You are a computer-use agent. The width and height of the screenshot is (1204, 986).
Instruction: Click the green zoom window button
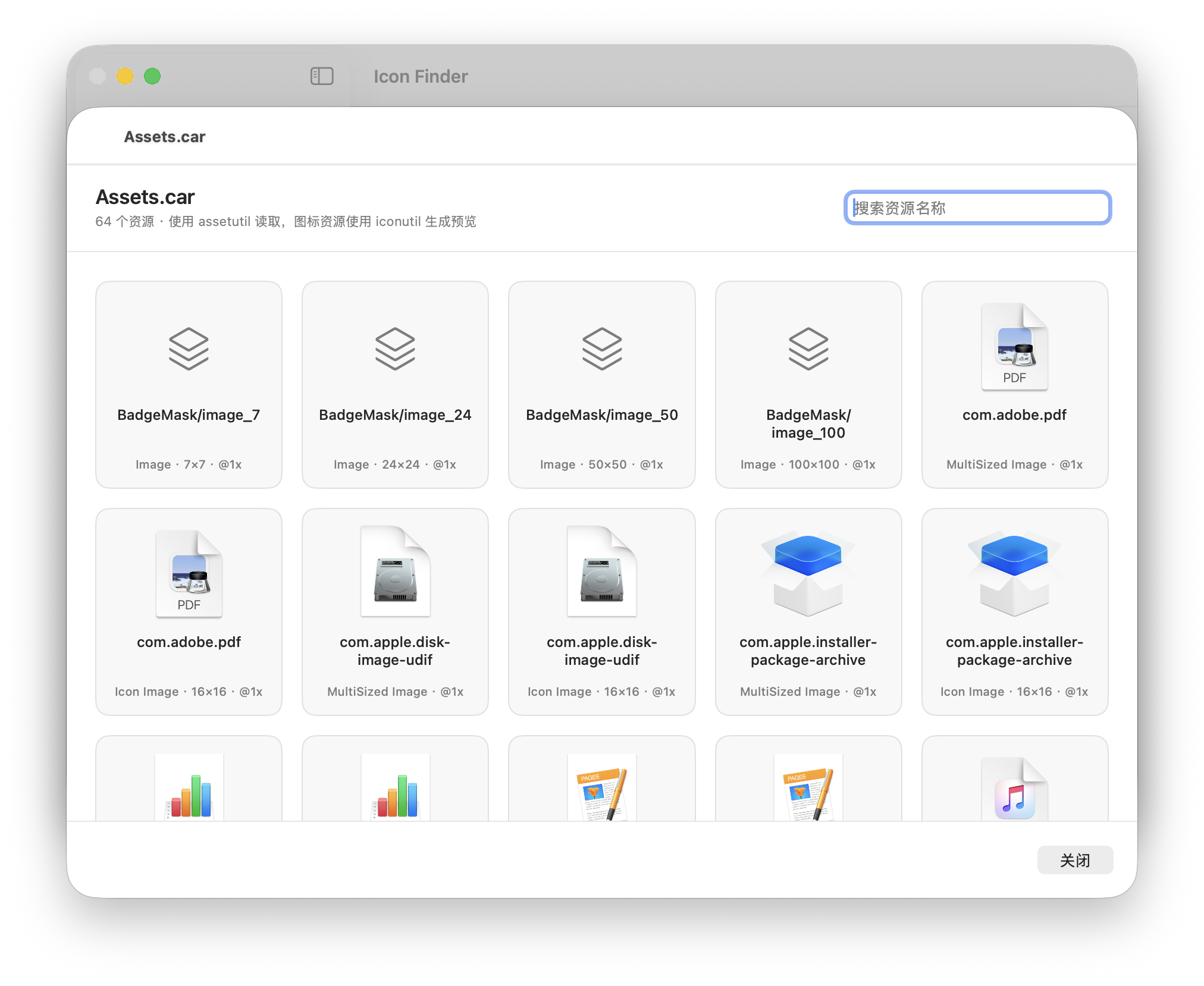click(152, 76)
